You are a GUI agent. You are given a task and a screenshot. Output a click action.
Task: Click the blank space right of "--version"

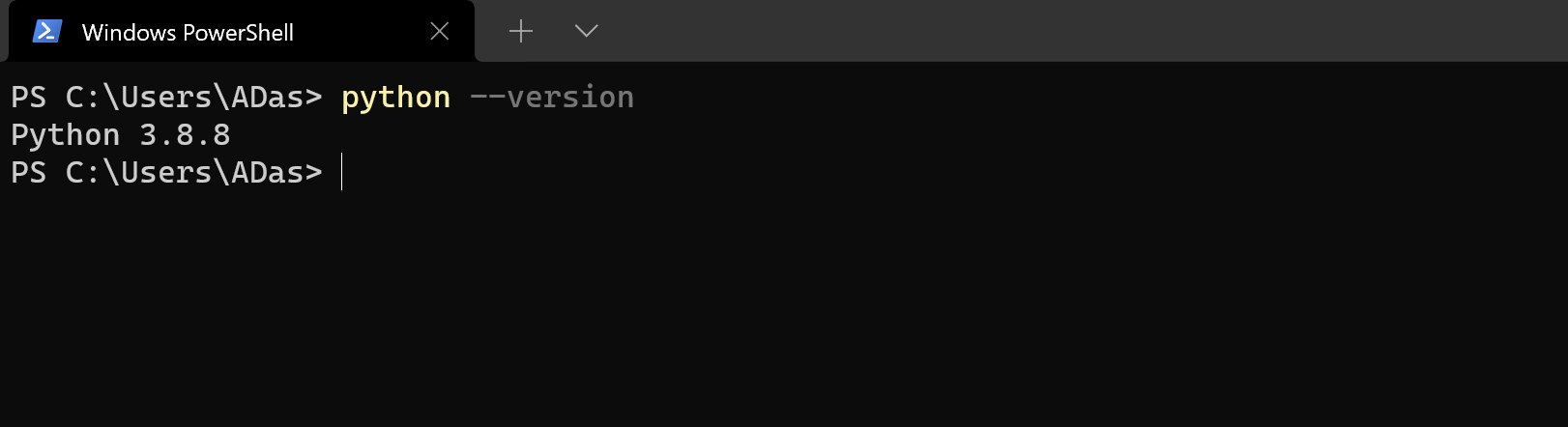pyautogui.click(x=967, y=98)
